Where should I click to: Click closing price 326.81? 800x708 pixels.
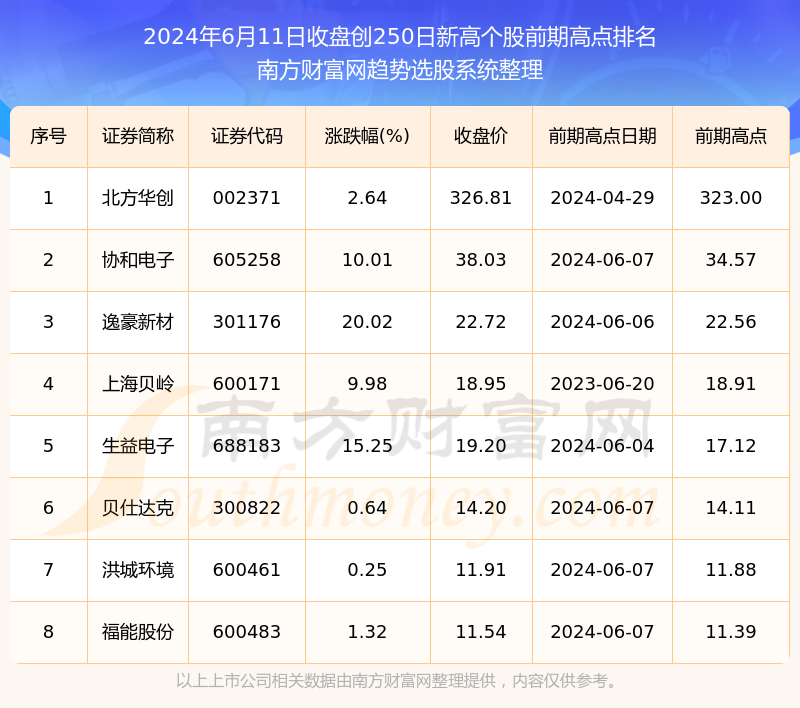[481, 198]
